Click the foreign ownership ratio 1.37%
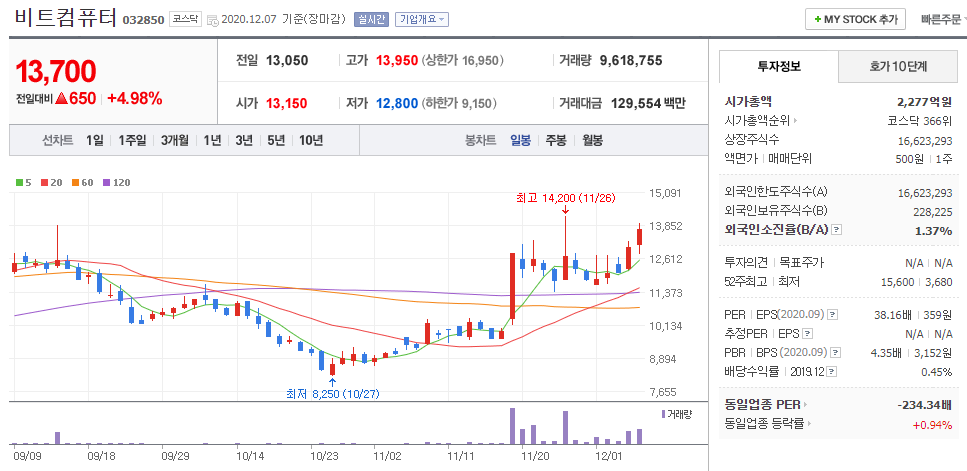 point(935,231)
